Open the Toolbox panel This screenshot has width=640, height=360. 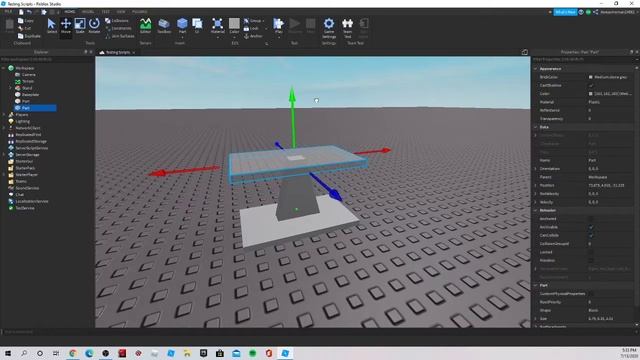(x=164, y=26)
